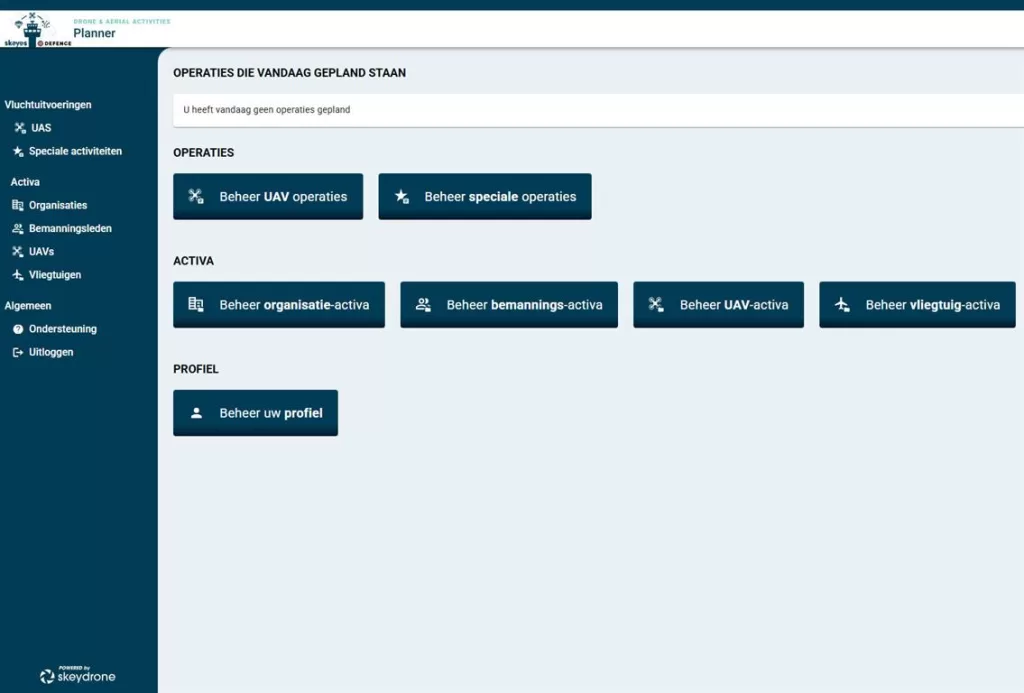The image size is (1024, 693).
Task: Open Beheer organisatie-activa
Action: (x=278, y=305)
